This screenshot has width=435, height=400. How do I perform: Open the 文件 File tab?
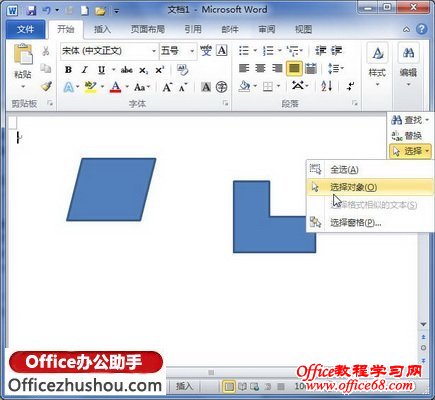(x=25, y=29)
